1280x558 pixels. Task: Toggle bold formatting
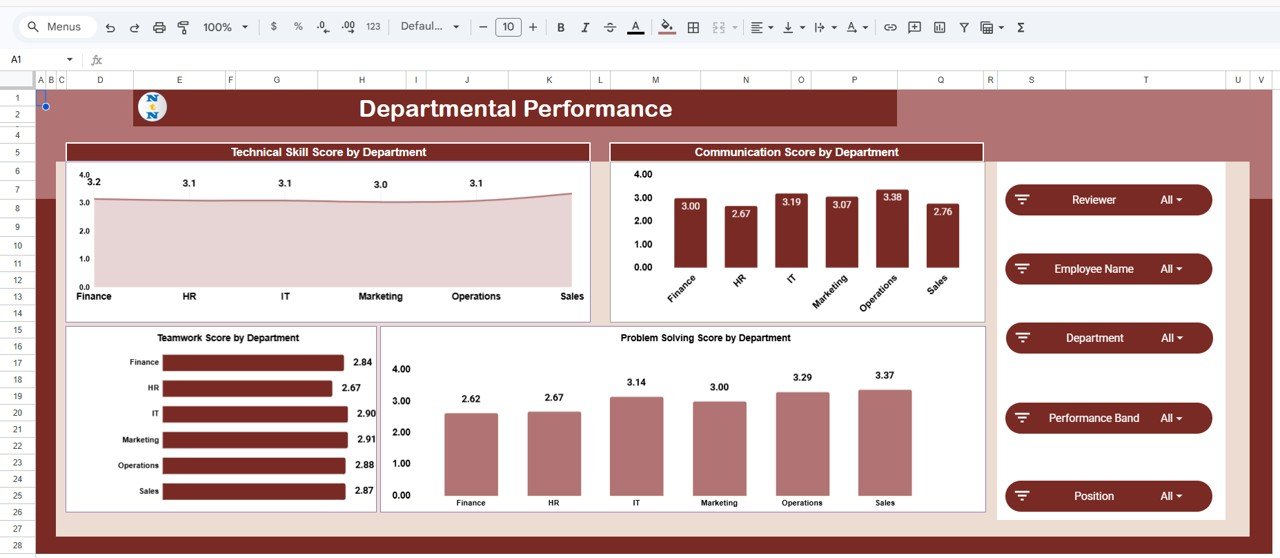[560, 27]
